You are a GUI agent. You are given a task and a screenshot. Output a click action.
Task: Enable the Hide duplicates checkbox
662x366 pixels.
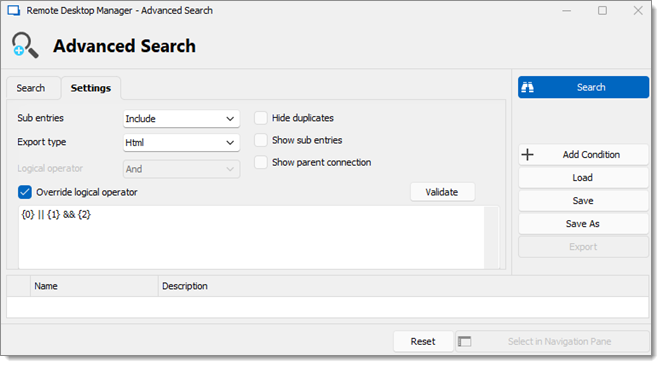pyautogui.click(x=261, y=118)
